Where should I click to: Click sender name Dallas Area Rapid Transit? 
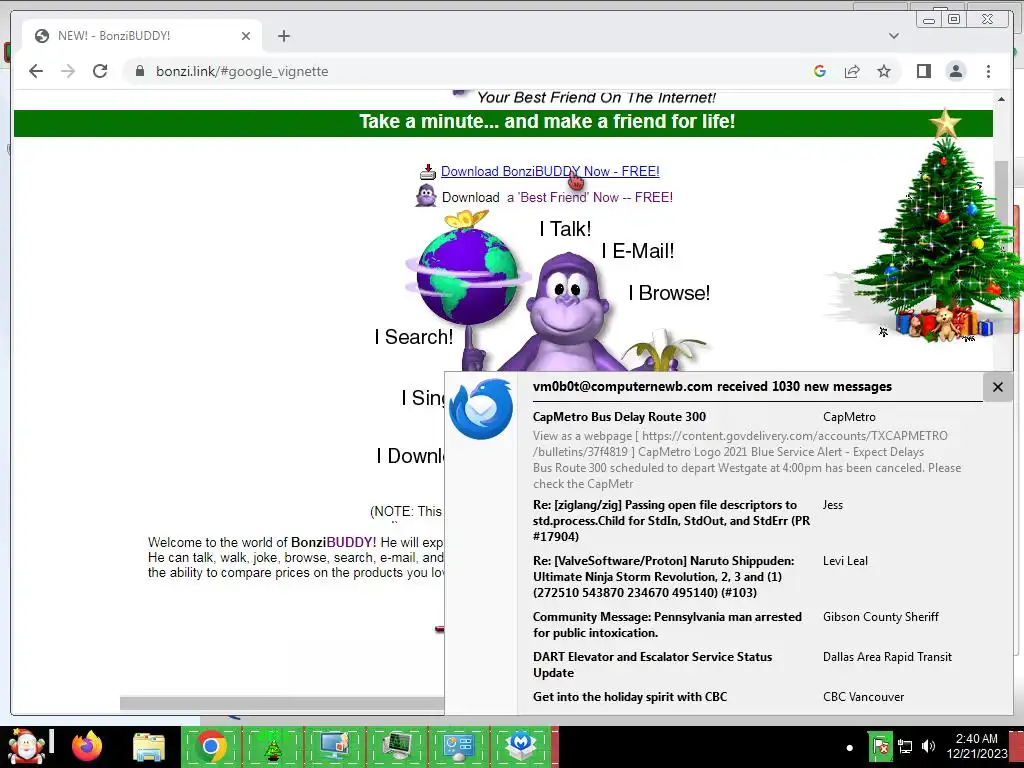click(x=887, y=657)
